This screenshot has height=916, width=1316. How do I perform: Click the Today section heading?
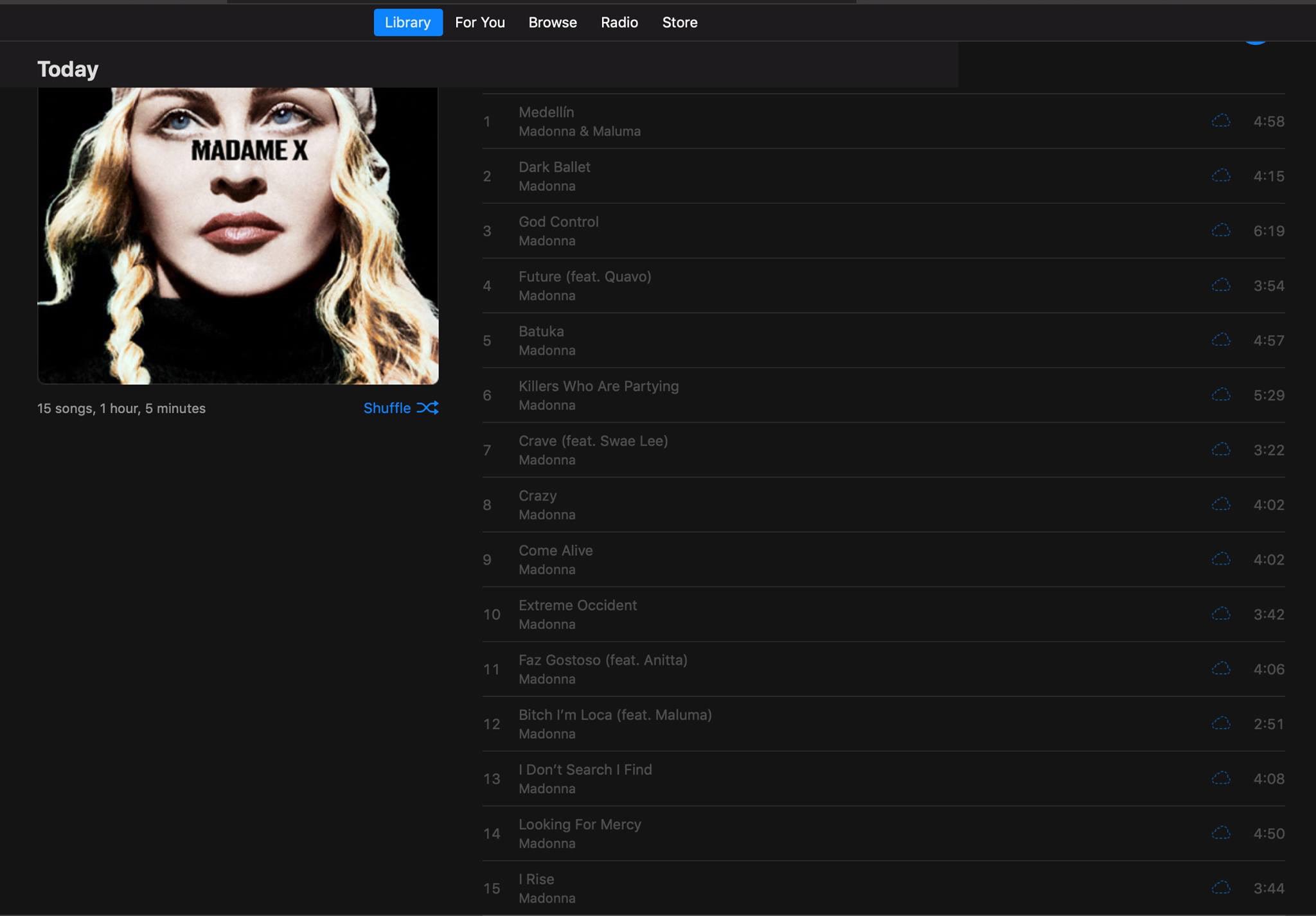pos(68,69)
